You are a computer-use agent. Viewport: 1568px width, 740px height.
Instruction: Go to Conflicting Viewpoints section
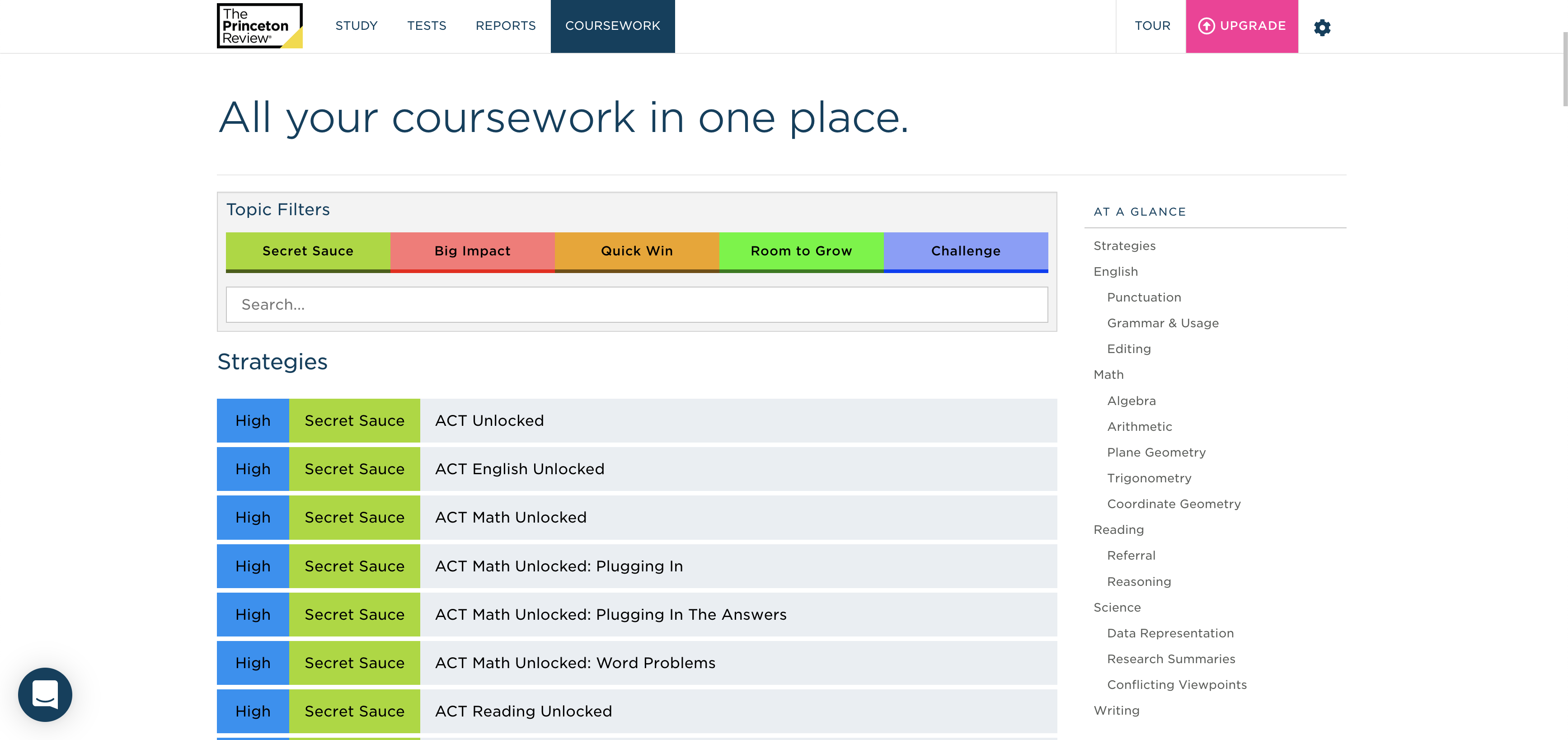[1176, 684]
